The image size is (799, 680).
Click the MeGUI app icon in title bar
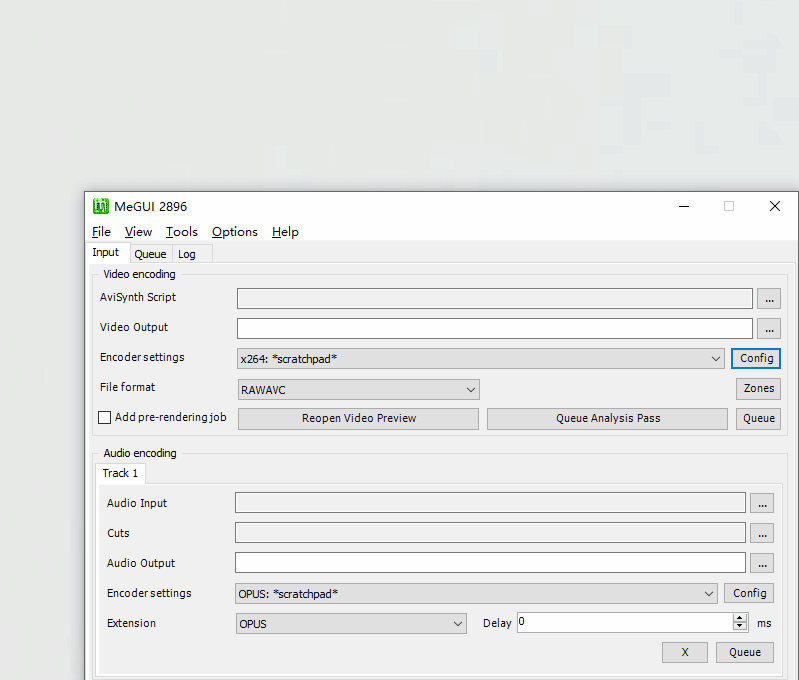[x=101, y=206]
